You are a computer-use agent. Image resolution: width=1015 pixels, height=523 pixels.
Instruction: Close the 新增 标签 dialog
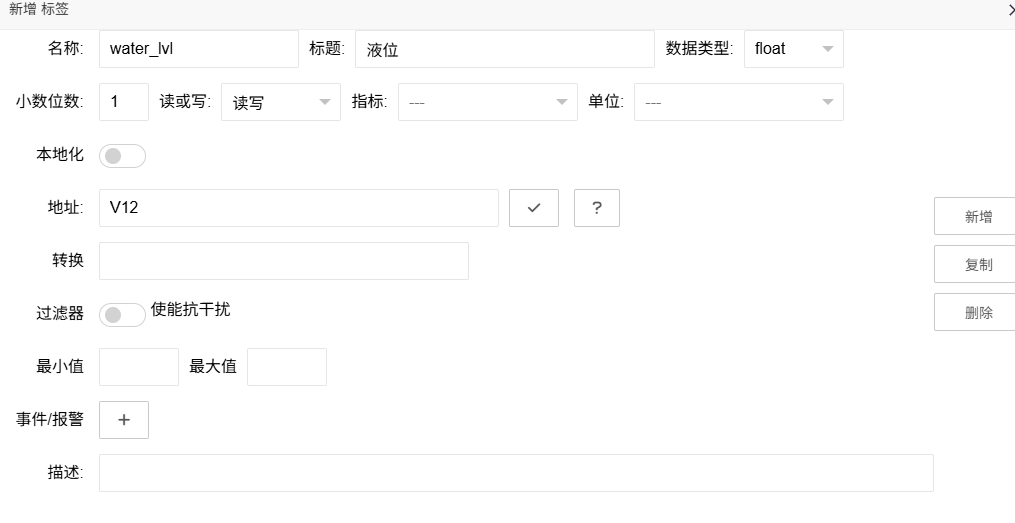[1010, 10]
